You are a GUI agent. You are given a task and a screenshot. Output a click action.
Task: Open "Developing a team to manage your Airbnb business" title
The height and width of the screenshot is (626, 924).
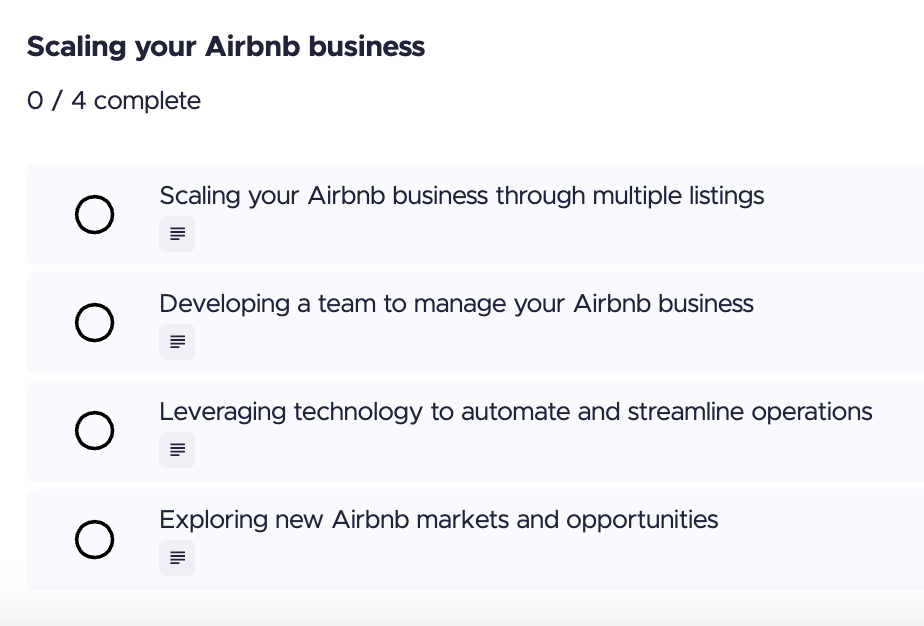(x=456, y=304)
